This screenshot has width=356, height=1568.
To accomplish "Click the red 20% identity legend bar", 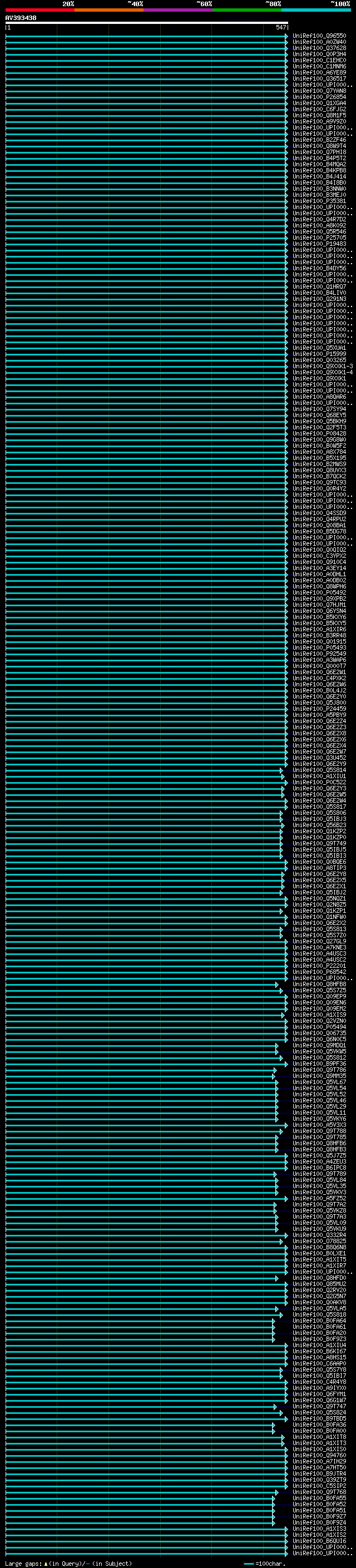I will pyautogui.click(x=39, y=10).
